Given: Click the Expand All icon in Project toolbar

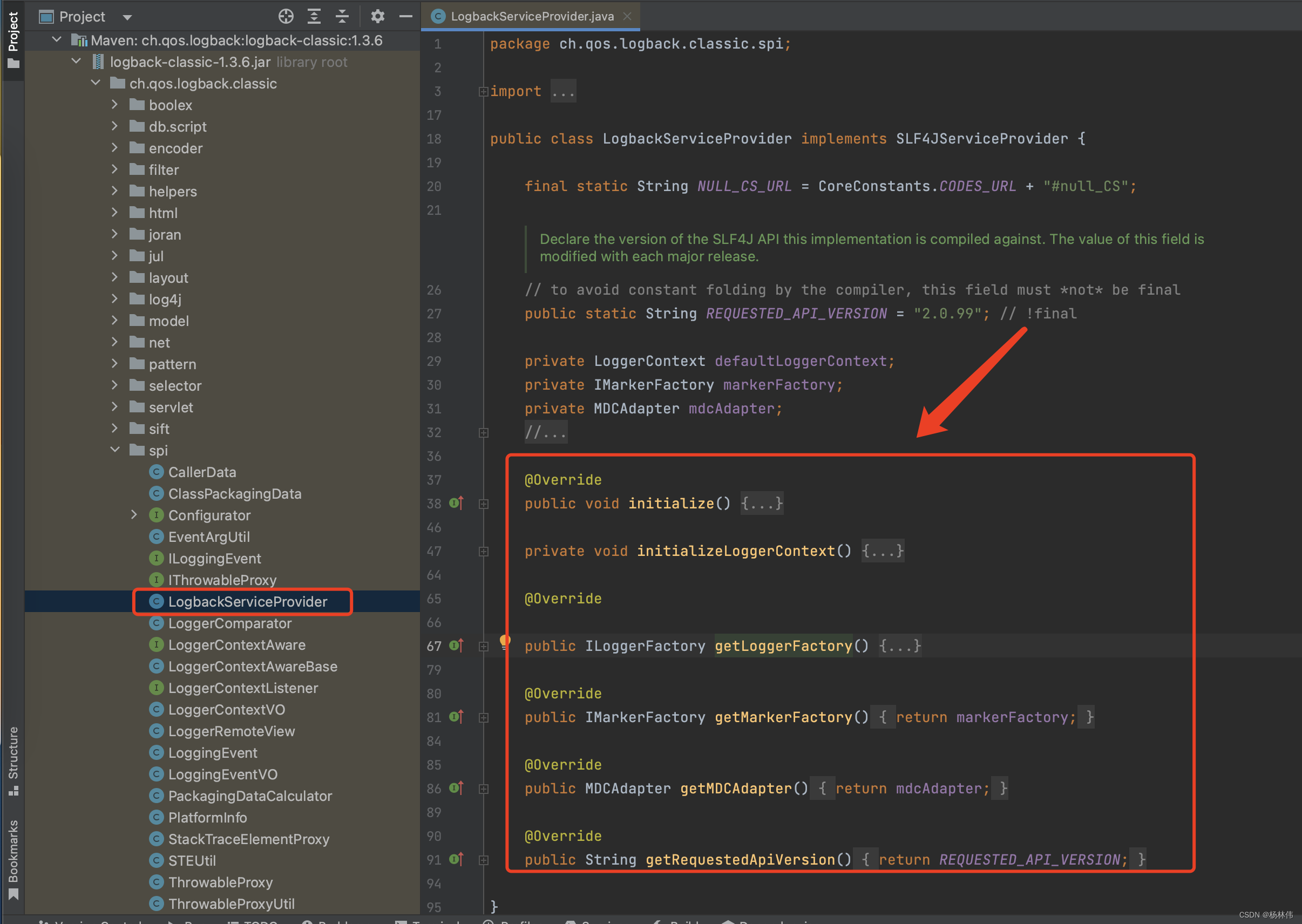Looking at the screenshot, I should [x=314, y=17].
